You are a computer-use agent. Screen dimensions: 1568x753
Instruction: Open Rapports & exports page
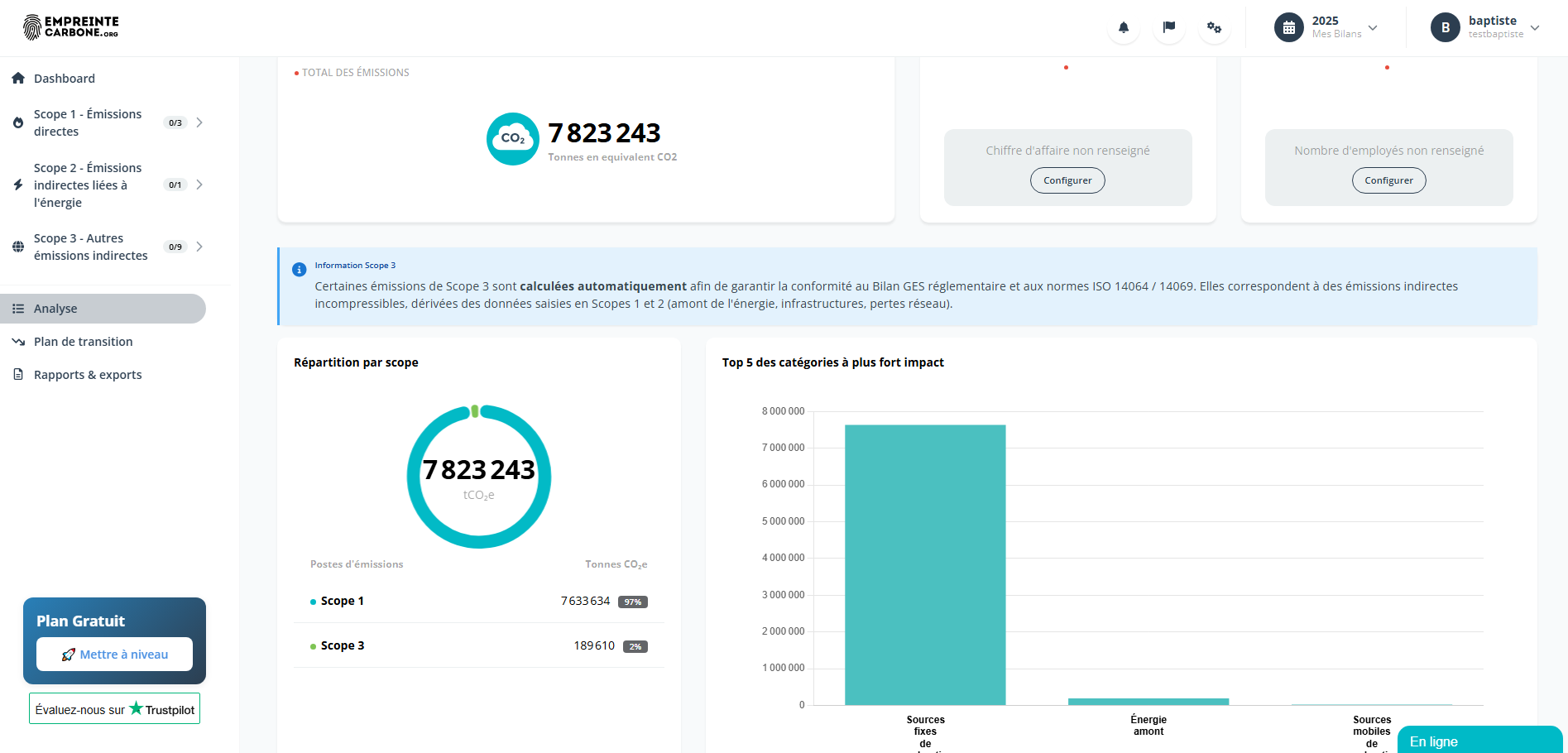coord(88,375)
